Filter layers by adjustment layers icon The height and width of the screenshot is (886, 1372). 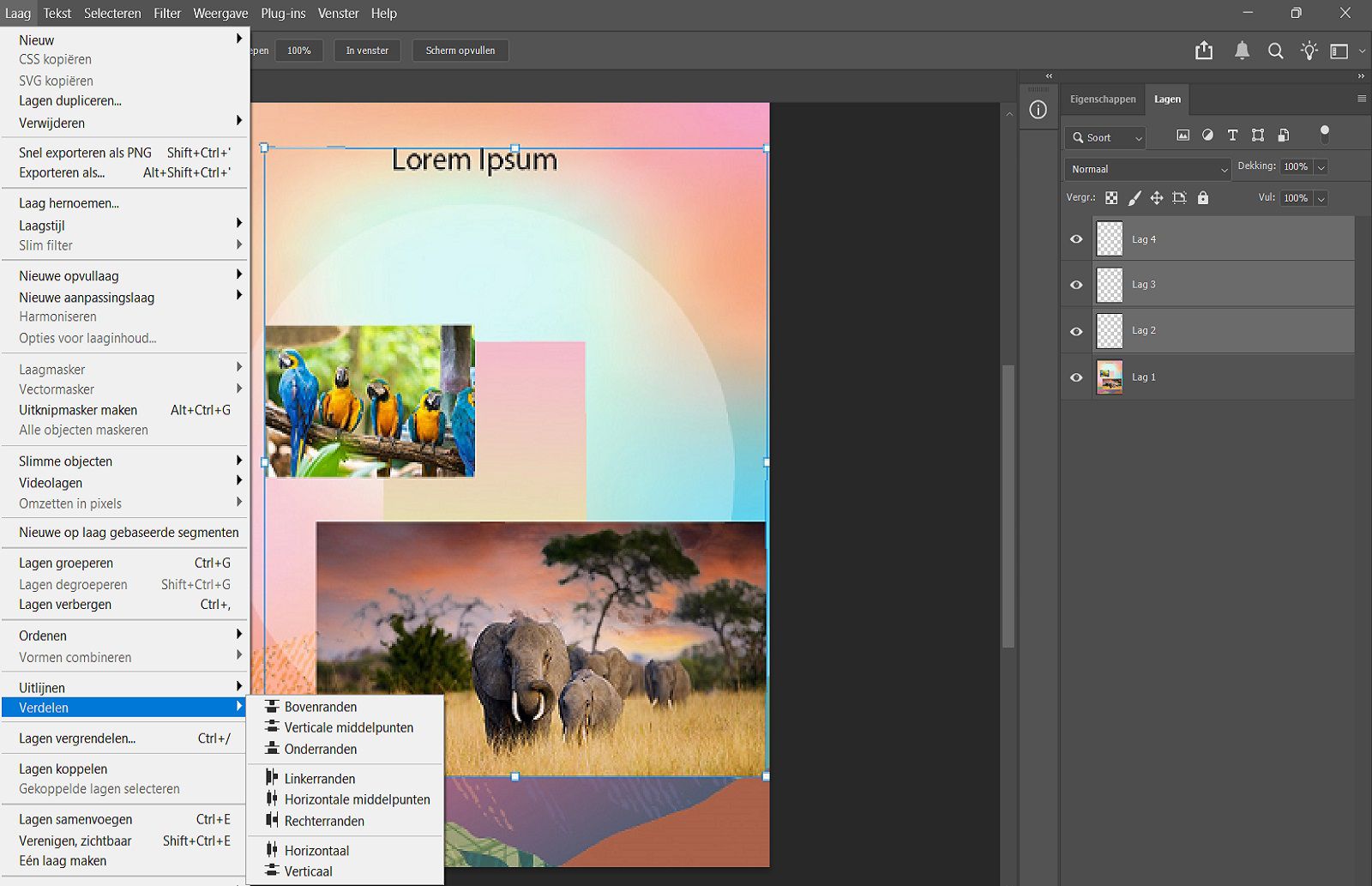(x=1208, y=135)
